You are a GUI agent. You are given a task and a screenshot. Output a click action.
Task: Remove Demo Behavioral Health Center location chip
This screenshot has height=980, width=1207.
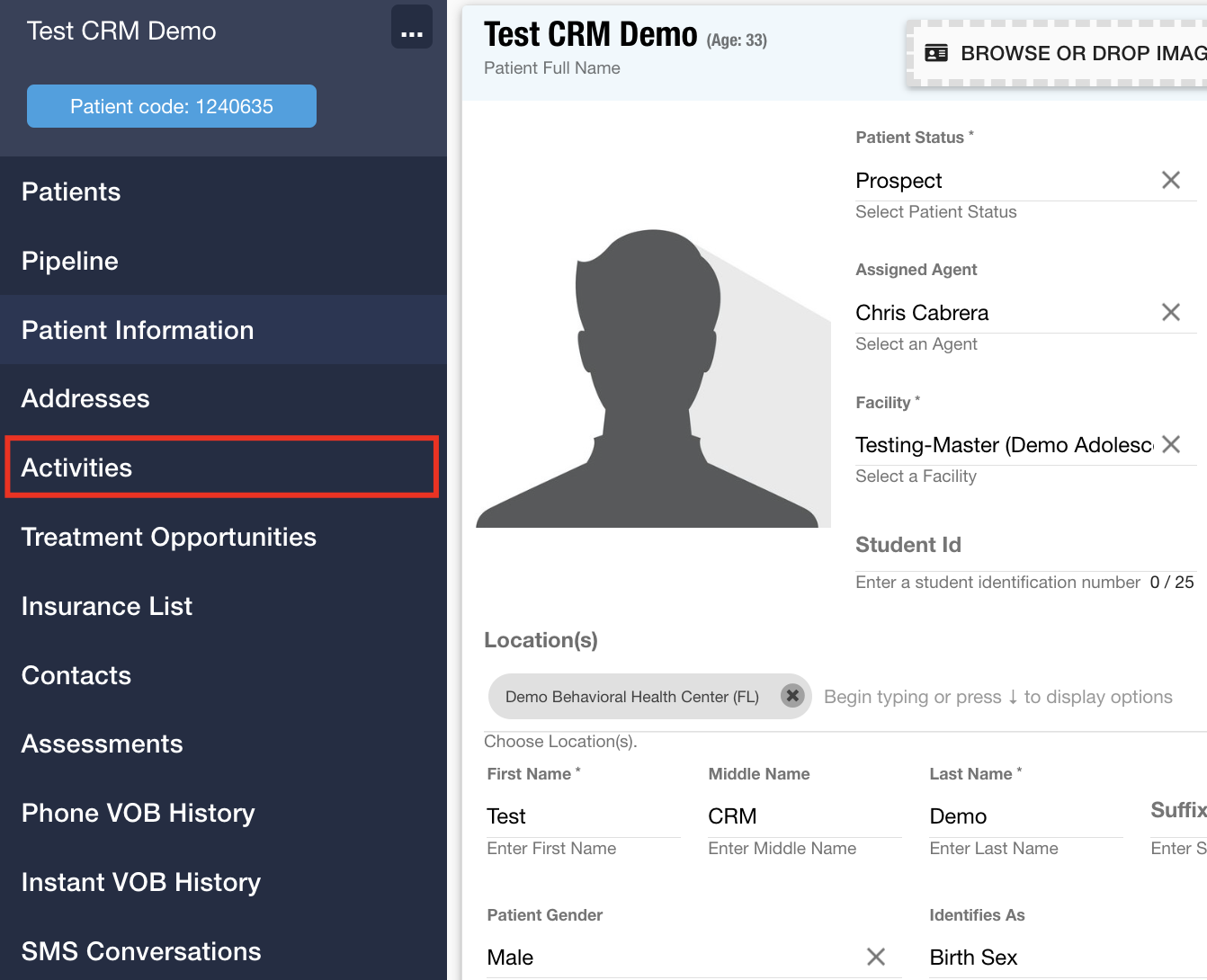click(x=792, y=695)
